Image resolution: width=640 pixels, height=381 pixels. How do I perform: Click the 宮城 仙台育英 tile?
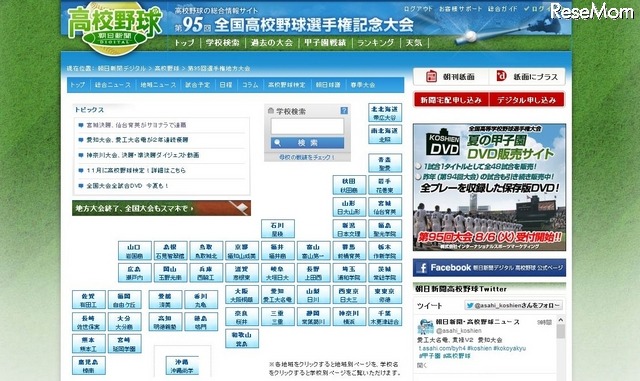click(x=385, y=207)
